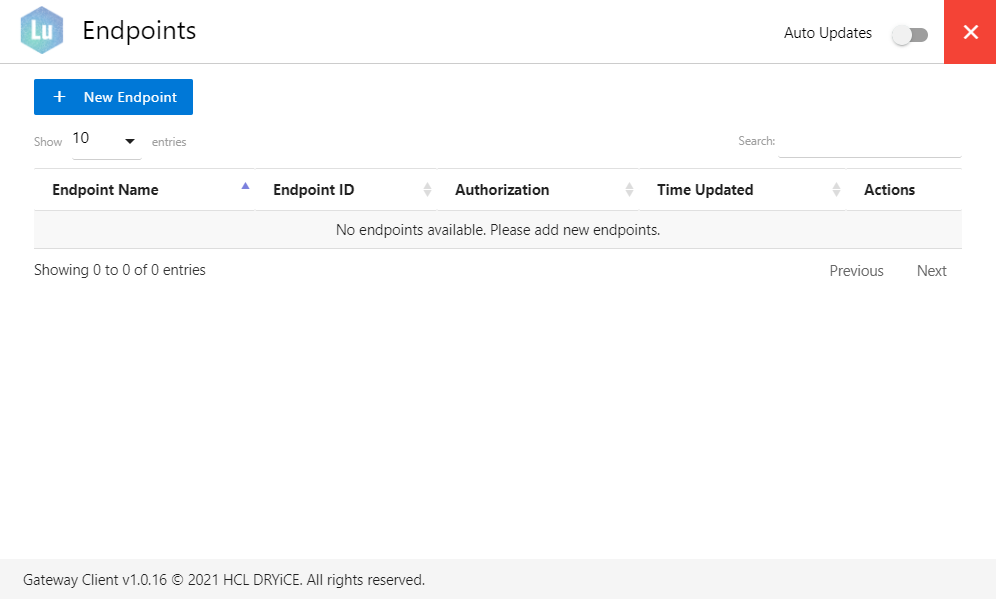Sort the table by Actions column header

click(x=889, y=189)
